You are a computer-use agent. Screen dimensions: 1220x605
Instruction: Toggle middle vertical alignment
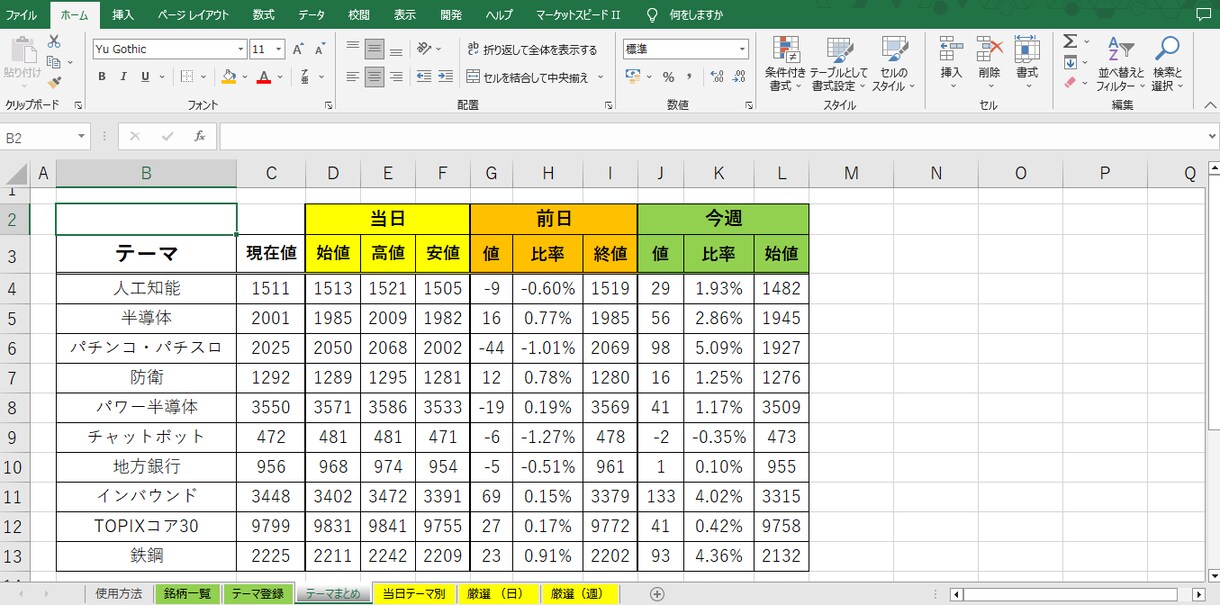[x=374, y=49]
